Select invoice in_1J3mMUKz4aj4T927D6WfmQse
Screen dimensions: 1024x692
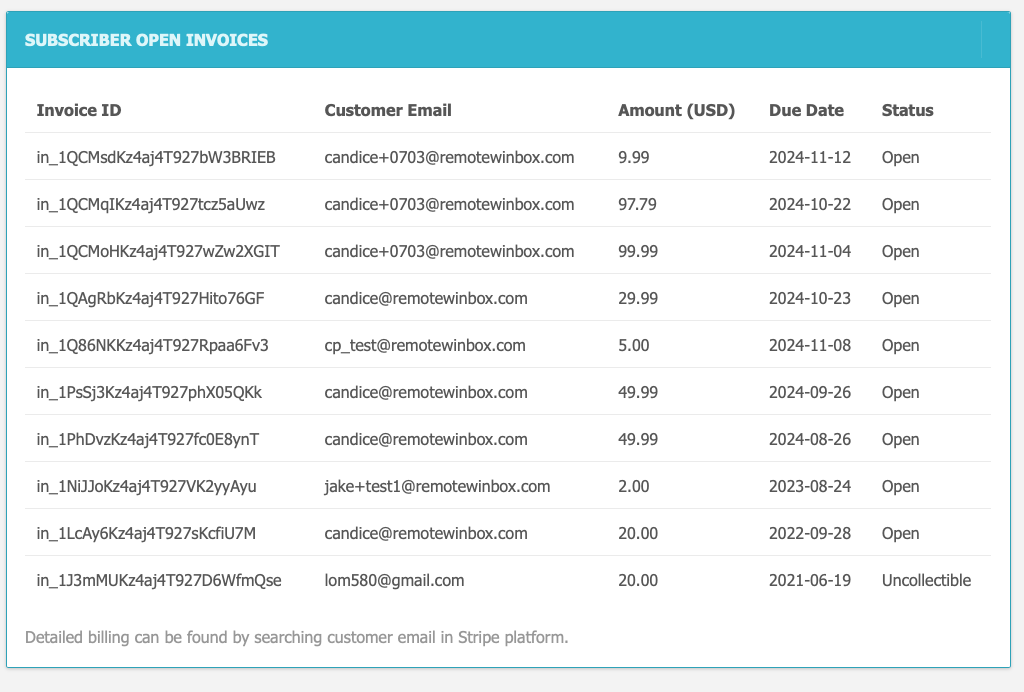[153, 580]
